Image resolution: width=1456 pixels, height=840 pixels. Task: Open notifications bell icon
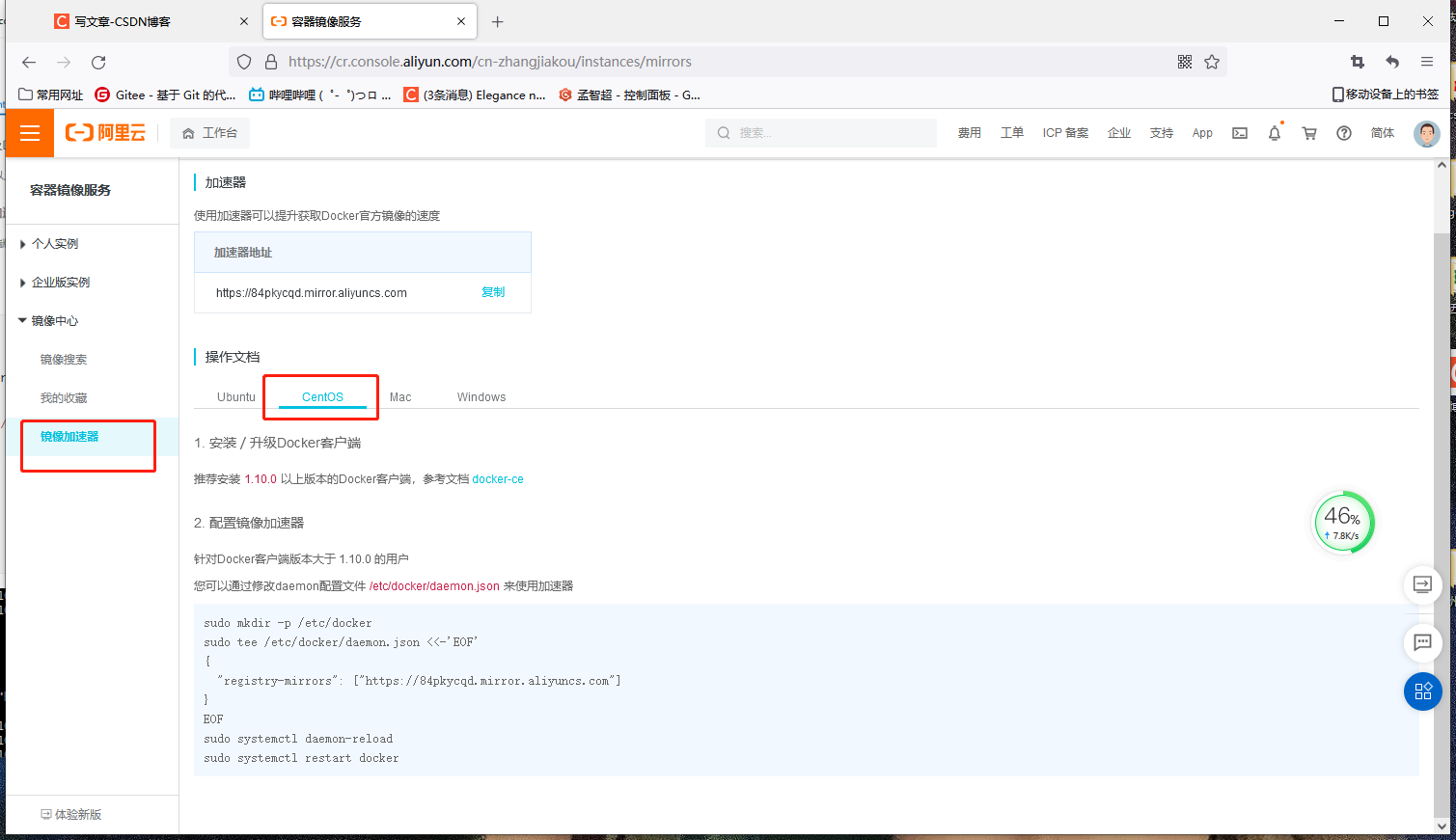click(x=1275, y=133)
